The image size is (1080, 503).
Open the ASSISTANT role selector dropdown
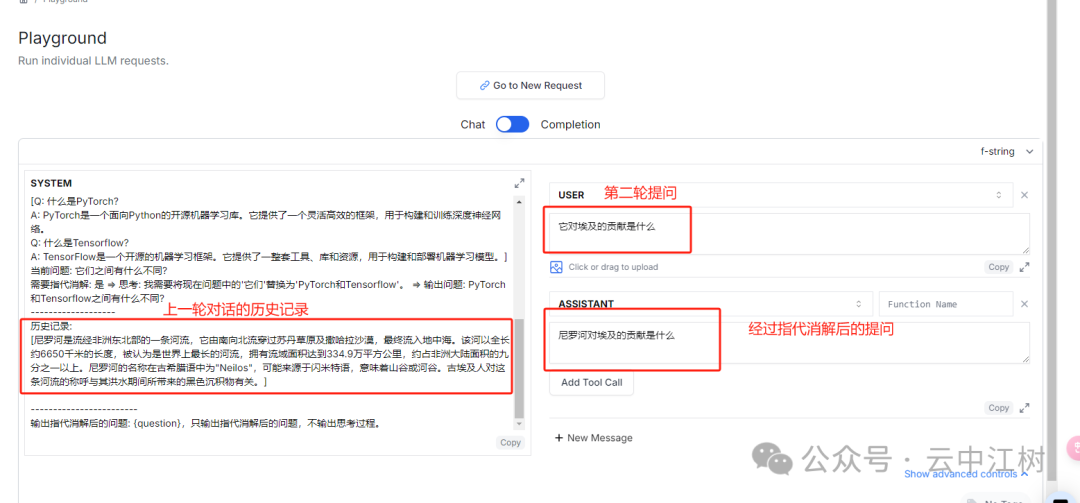click(711, 304)
